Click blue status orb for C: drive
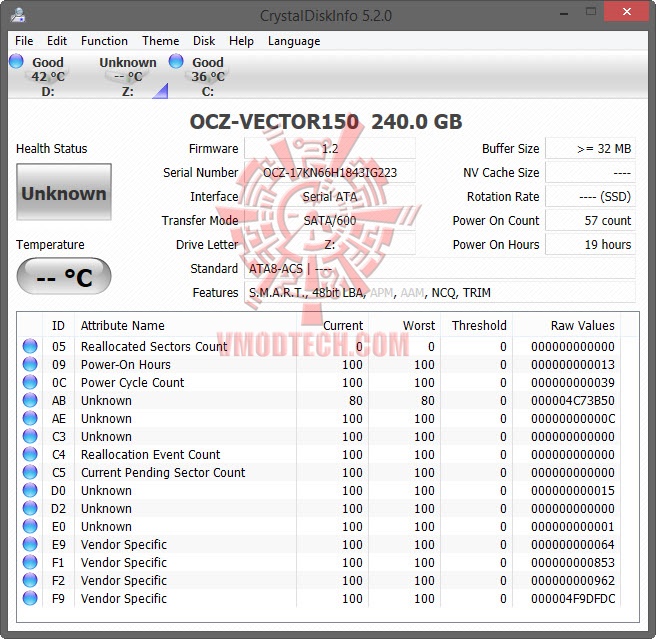The width and height of the screenshot is (656, 639). point(176,61)
